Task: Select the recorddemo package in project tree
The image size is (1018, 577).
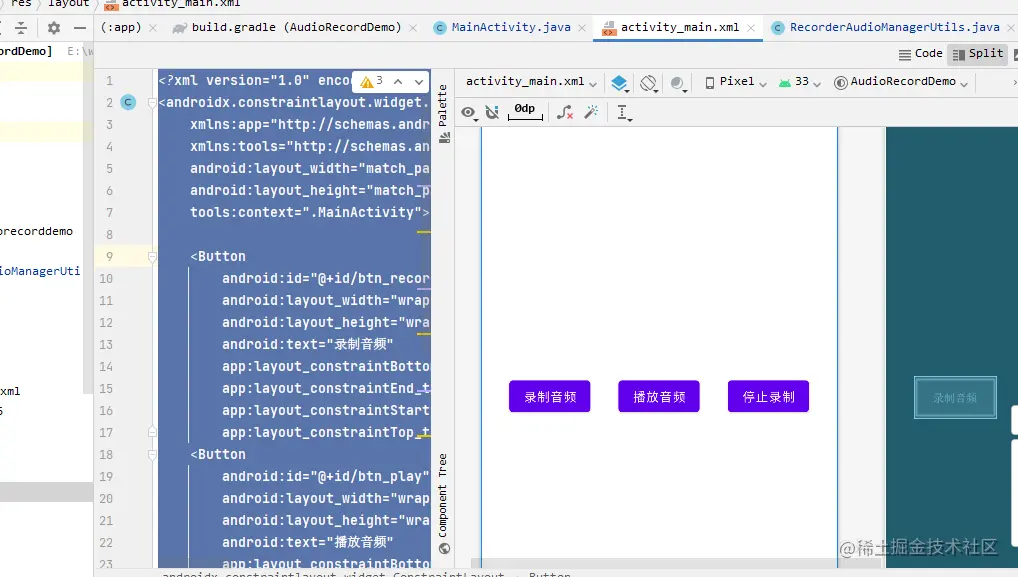Action: [x=36, y=231]
